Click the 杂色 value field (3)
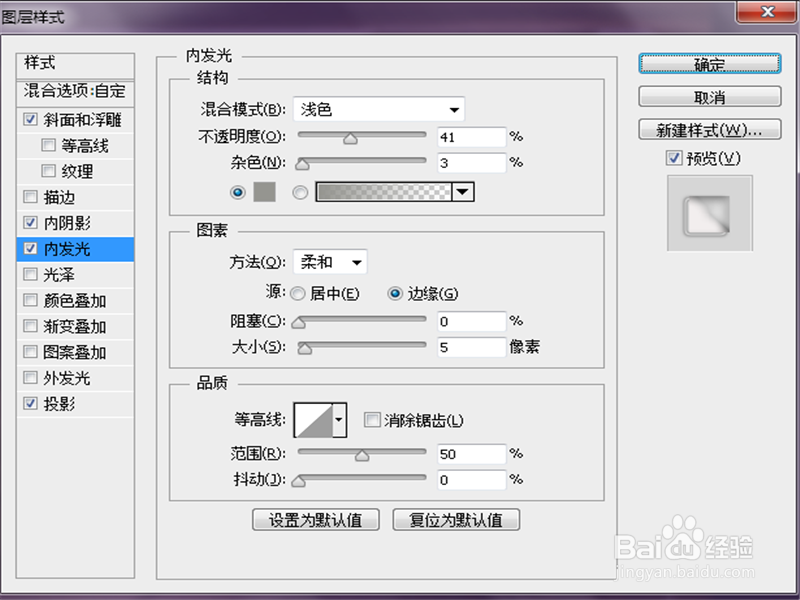Viewport: 800px width, 600px height. click(472, 163)
